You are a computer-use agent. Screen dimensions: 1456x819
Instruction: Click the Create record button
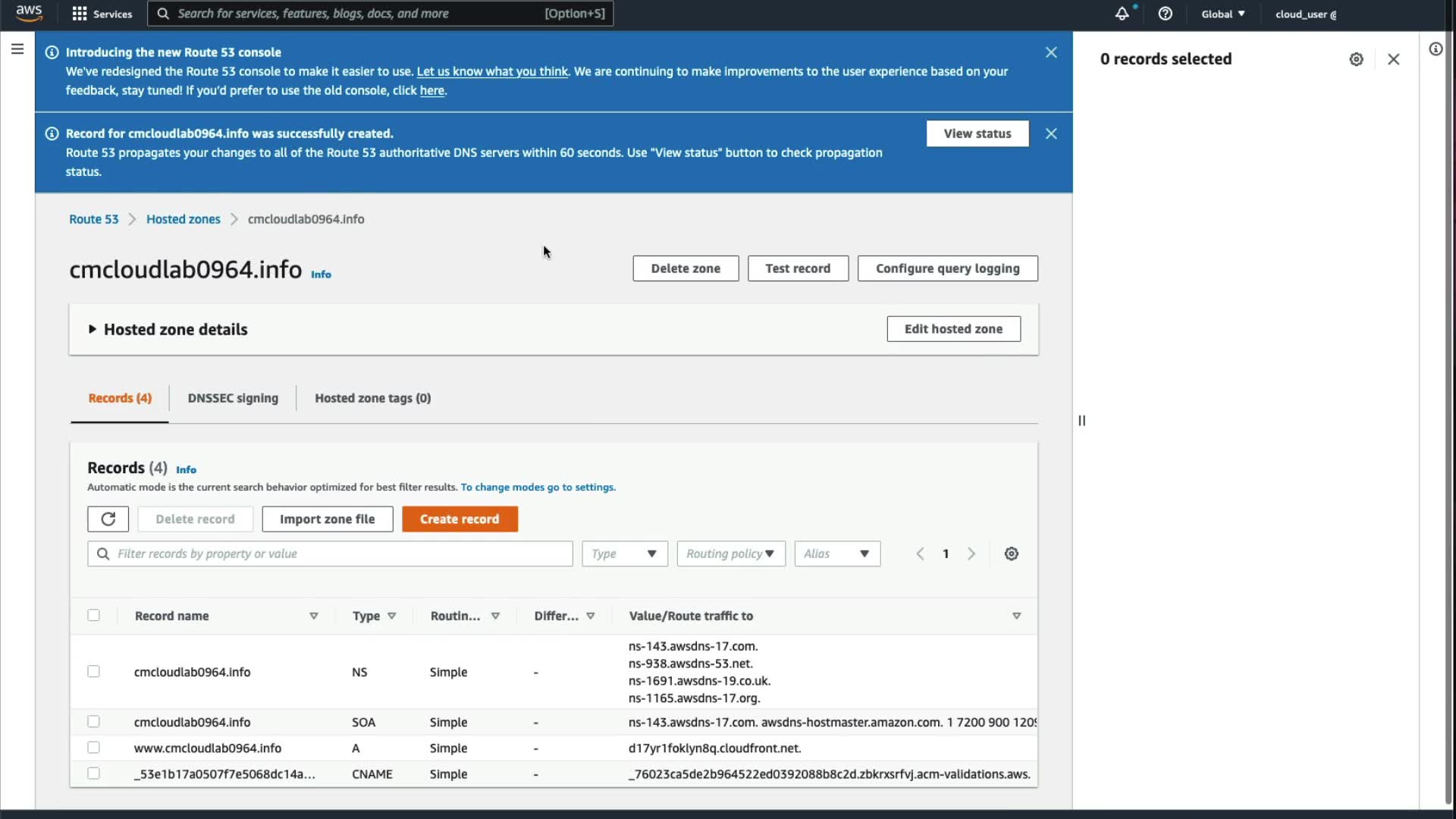click(x=460, y=519)
